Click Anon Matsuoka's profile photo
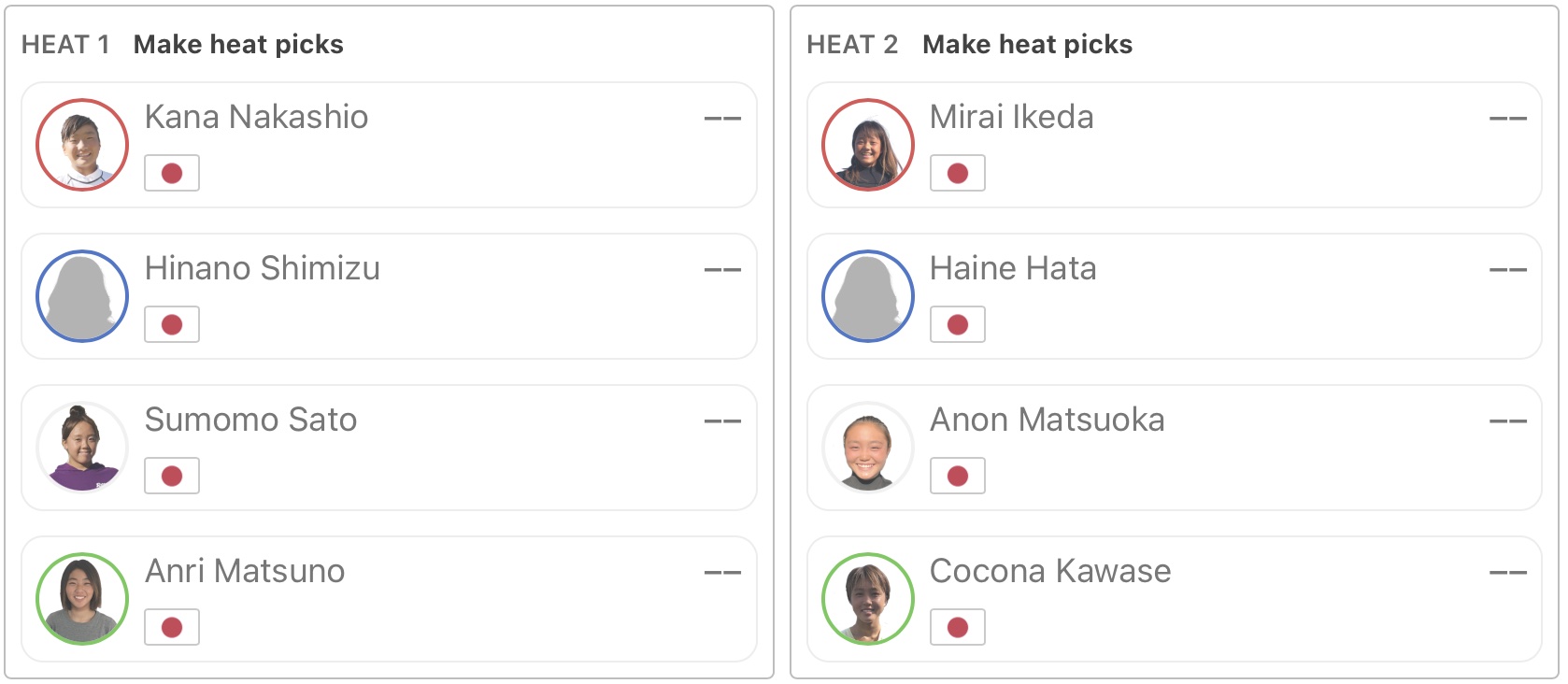 867,448
